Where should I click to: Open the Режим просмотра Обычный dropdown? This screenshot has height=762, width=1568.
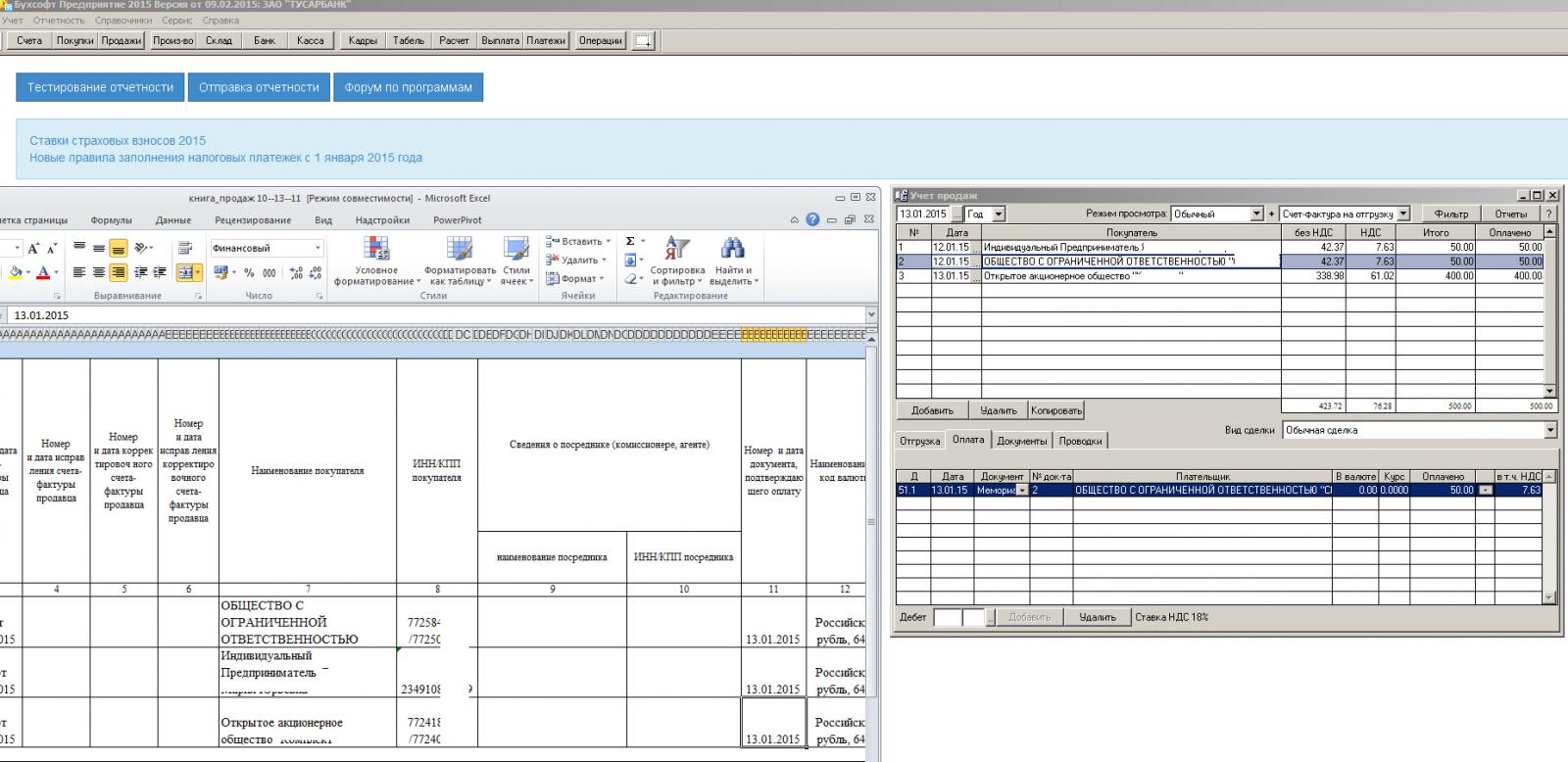(x=1256, y=214)
